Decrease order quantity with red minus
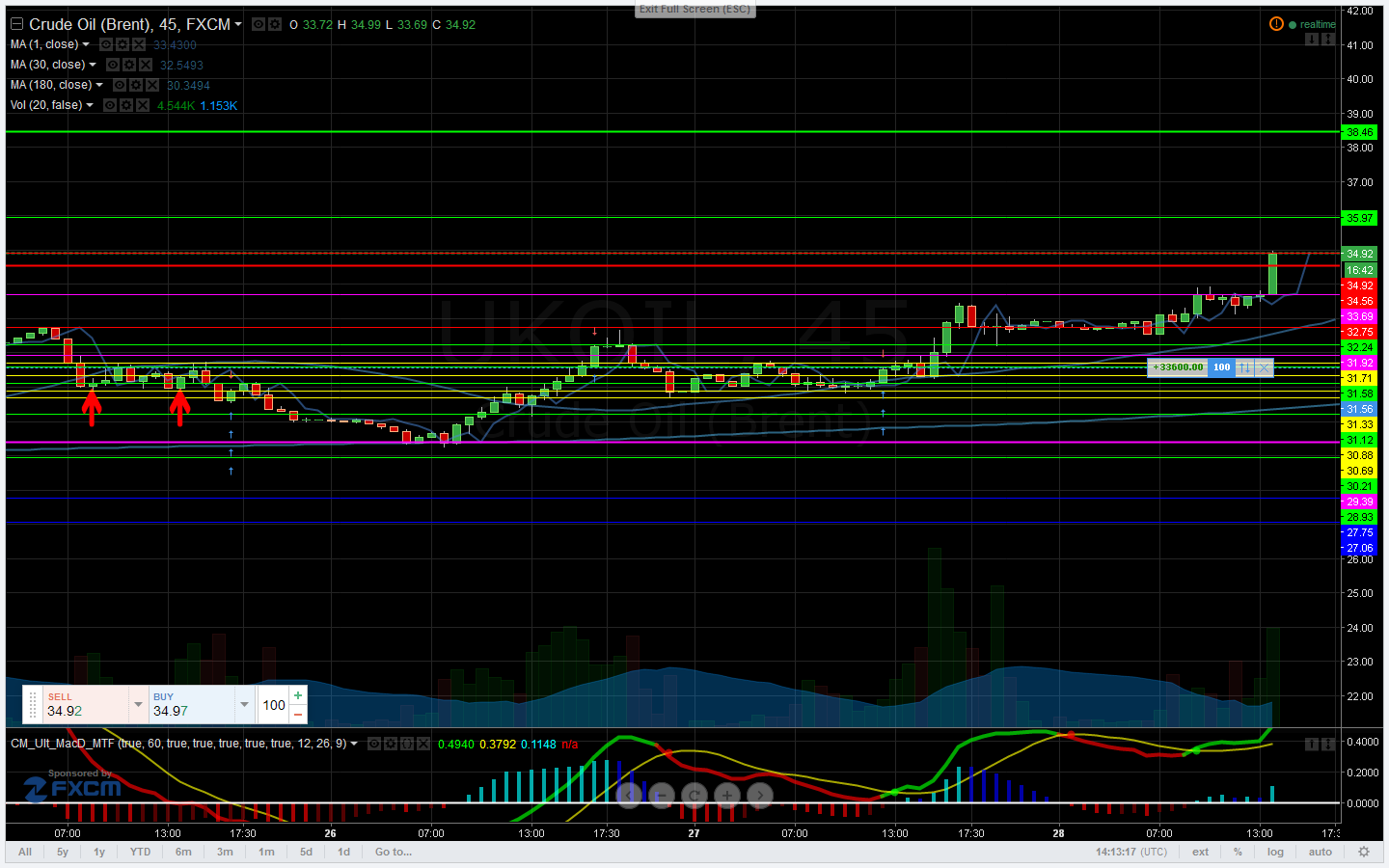The image size is (1389, 868). click(298, 714)
